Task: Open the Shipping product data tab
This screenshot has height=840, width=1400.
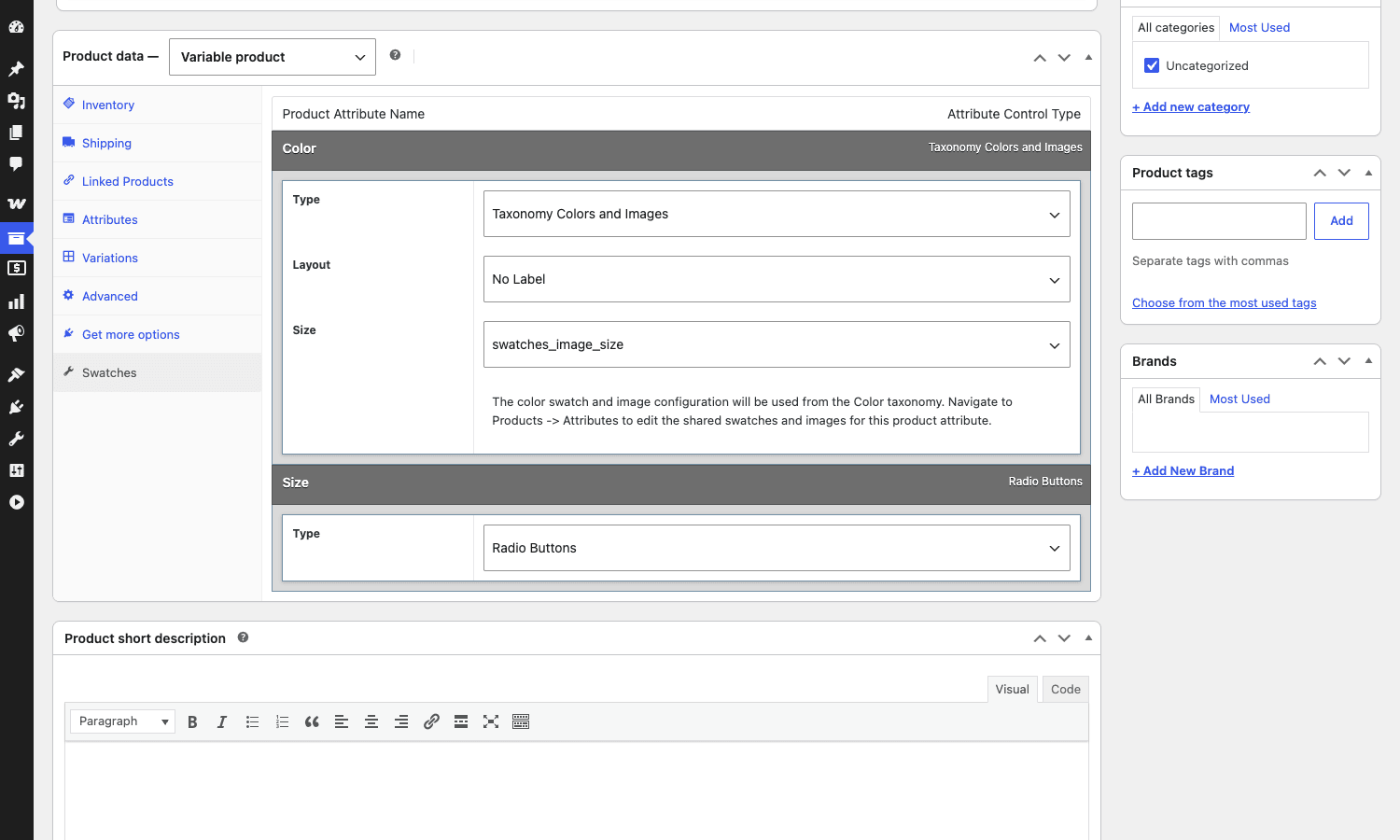Action: [x=158, y=143]
